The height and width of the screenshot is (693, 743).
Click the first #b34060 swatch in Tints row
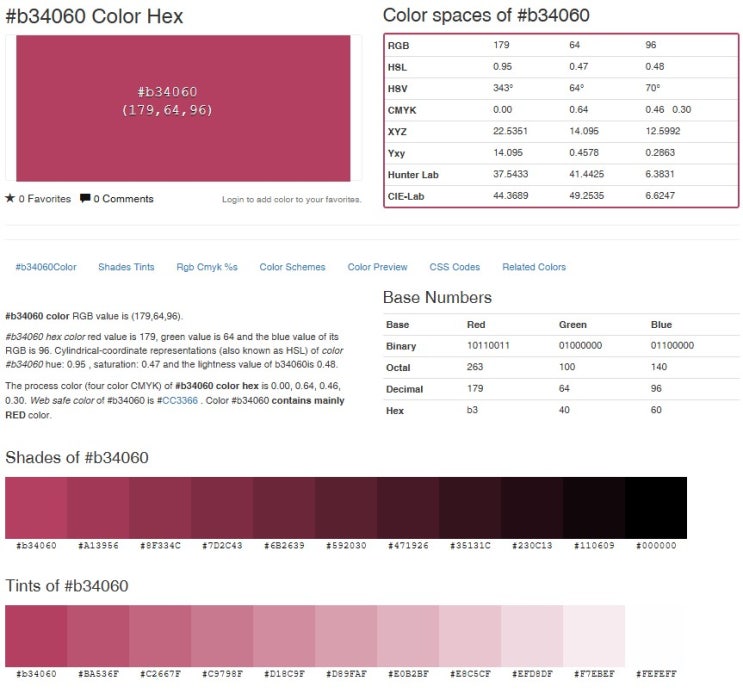point(36,636)
